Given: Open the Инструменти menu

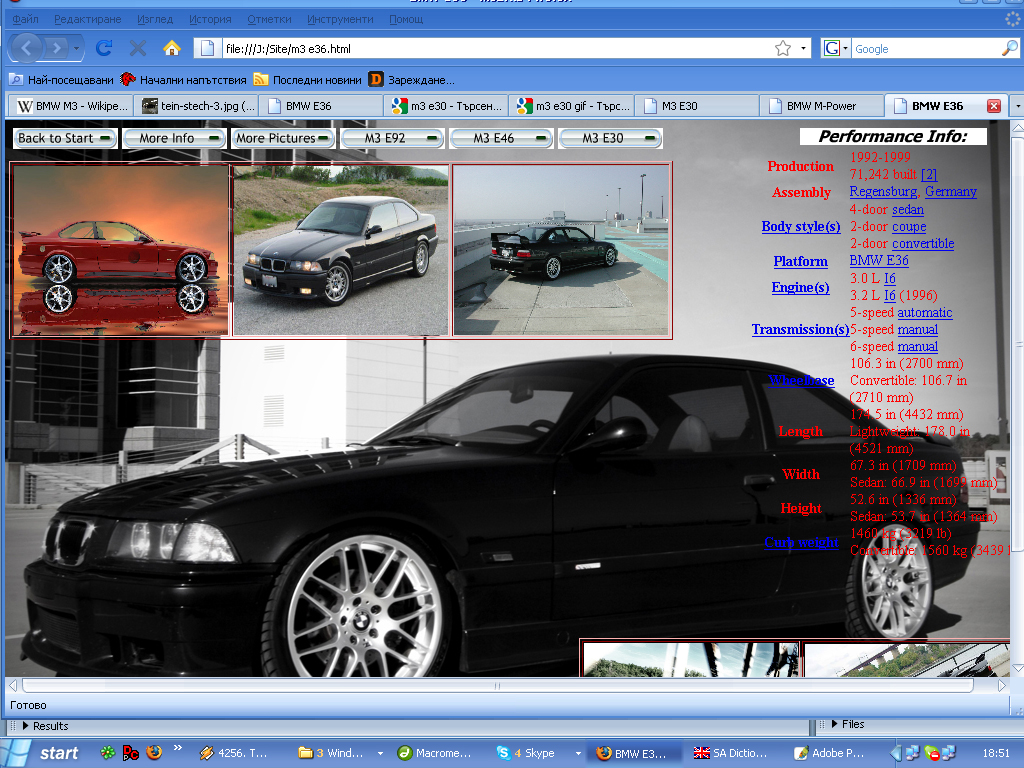Looking at the screenshot, I should [340, 19].
